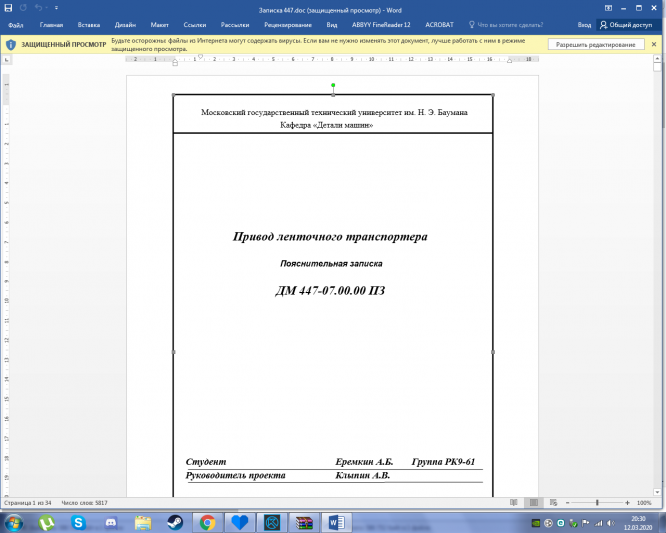Click the student name 'Еремкин А.Б.'
Image resolution: width=666 pixels, height=533 pixels.
coord(364,462)
